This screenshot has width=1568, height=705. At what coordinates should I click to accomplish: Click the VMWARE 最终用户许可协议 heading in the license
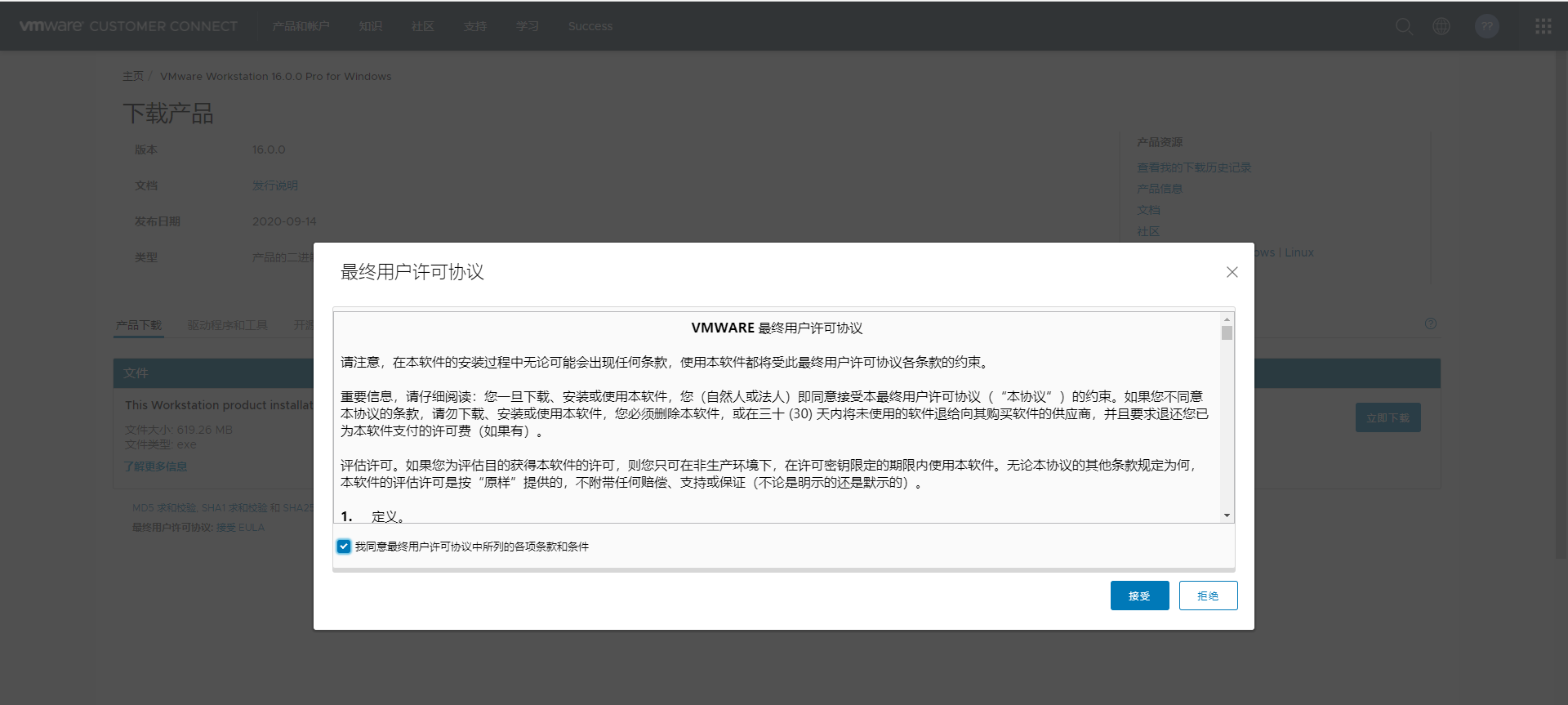coord(777,328)
